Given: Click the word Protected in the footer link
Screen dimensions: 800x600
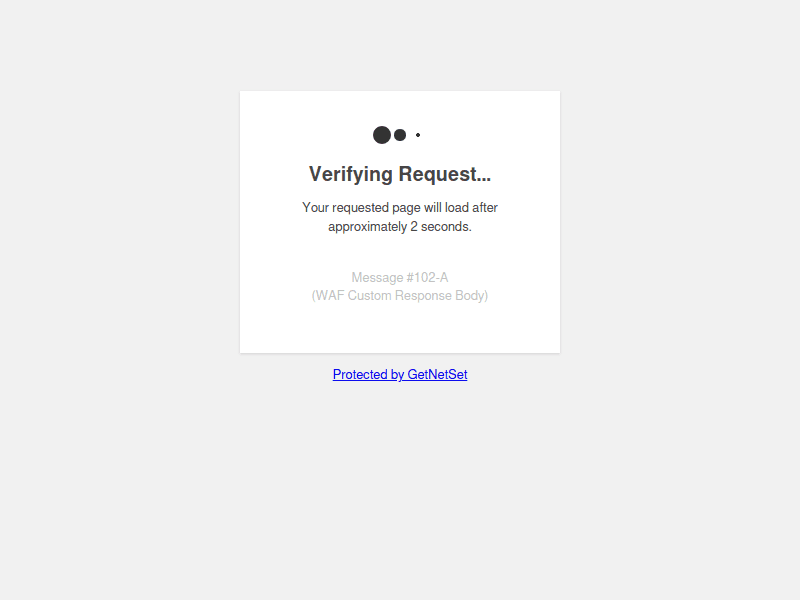Looking at the screenshot, I should 360,374.
